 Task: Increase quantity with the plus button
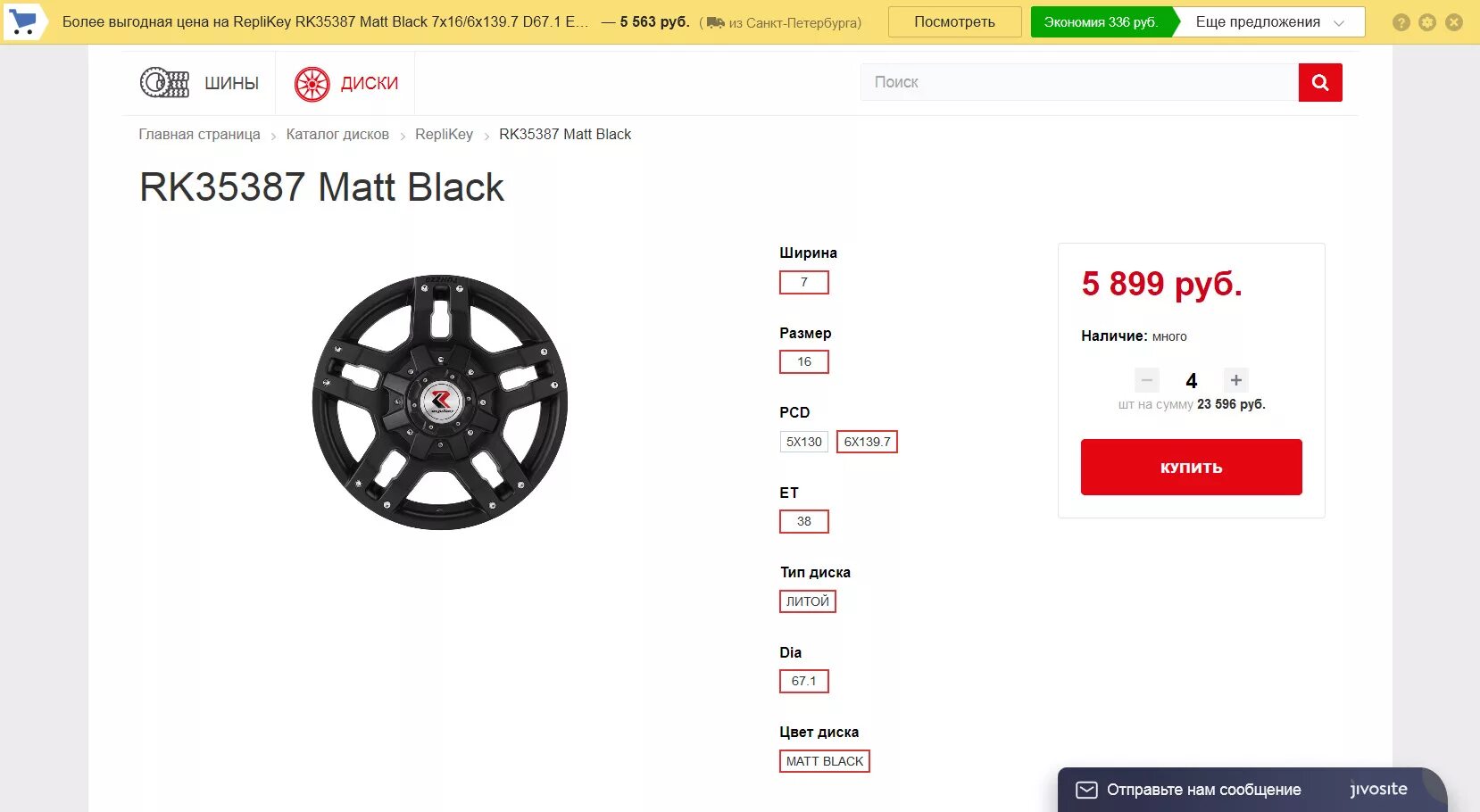click(x=1236, y=380)
